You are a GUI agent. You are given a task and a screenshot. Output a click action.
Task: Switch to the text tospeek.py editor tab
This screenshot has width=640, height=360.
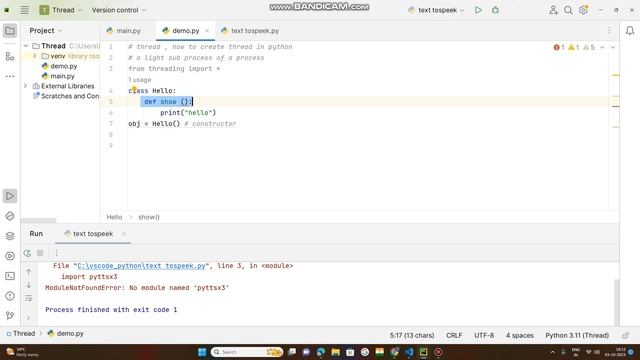click(x=250, y=31)
